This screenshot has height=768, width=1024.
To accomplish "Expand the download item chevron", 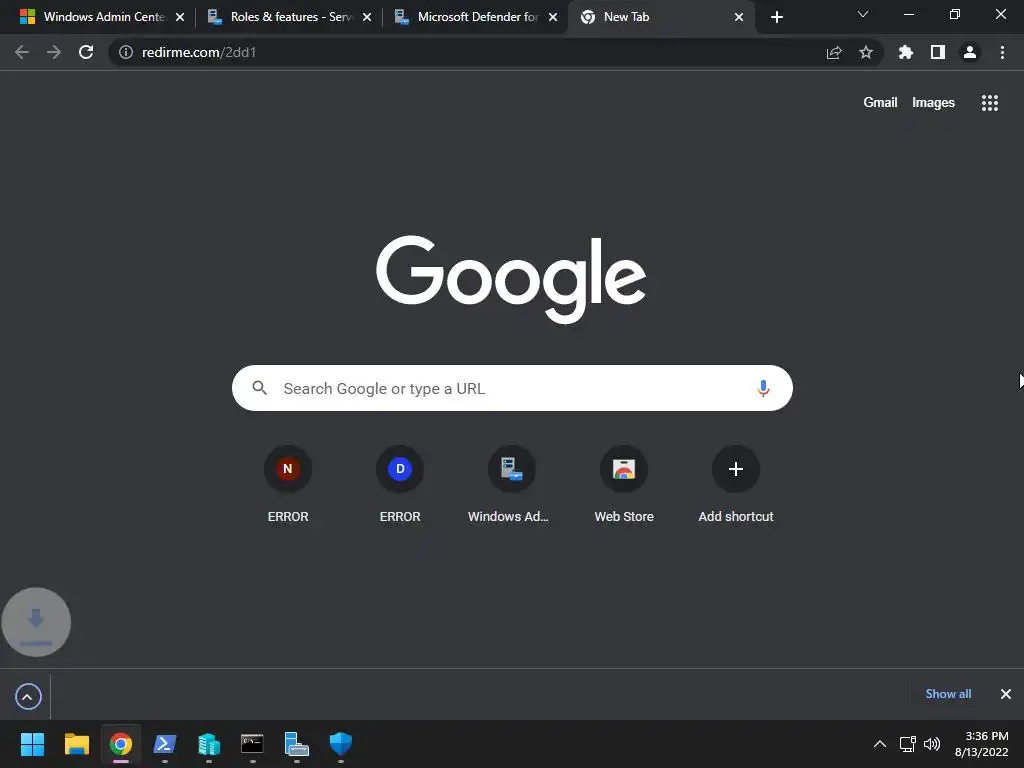I will pyautogui.click(x=28, y=697).
